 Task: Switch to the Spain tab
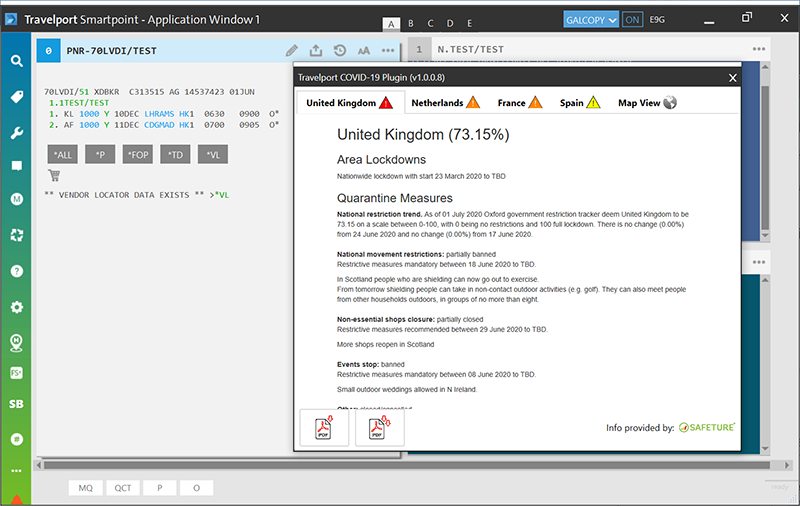[580, 103]
